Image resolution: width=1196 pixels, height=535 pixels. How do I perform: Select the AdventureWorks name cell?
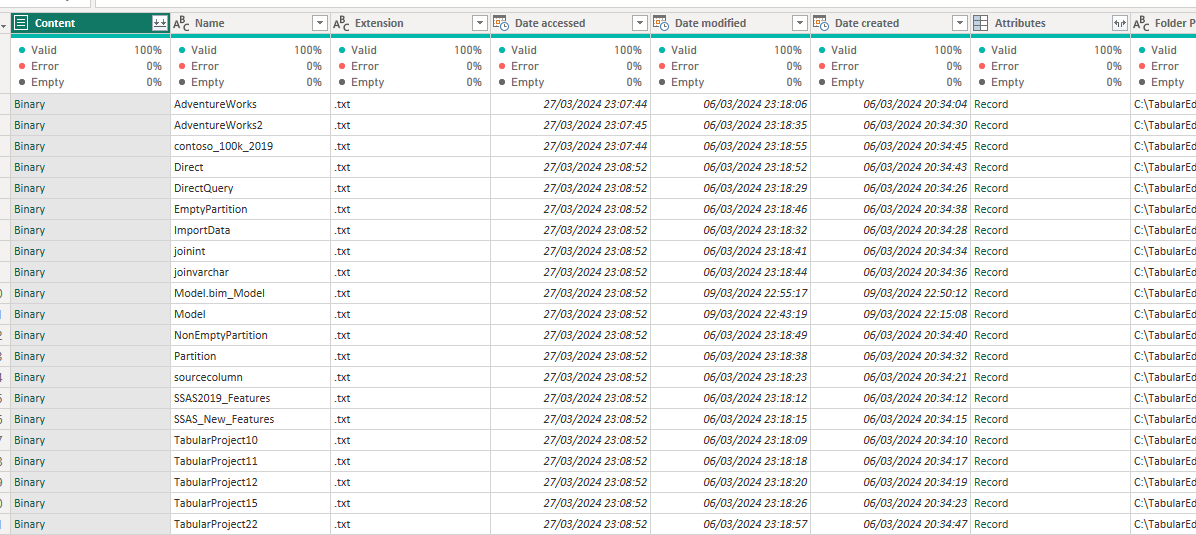[x=250, y=104]
